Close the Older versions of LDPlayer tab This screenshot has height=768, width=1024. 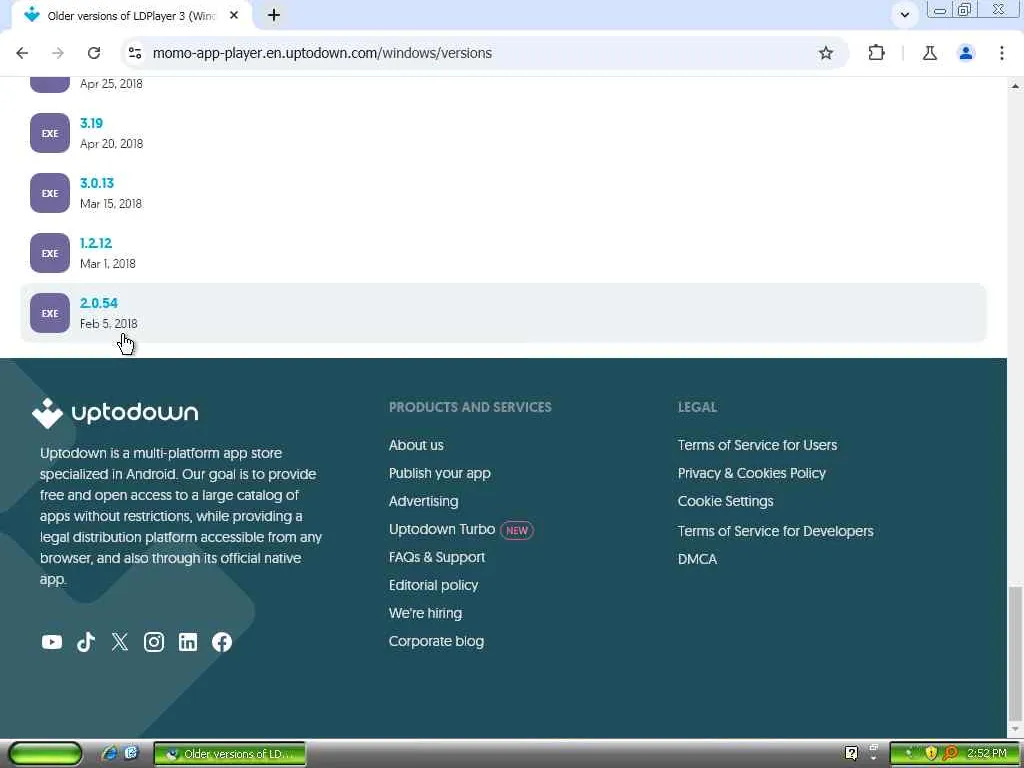tap(234, 15)
